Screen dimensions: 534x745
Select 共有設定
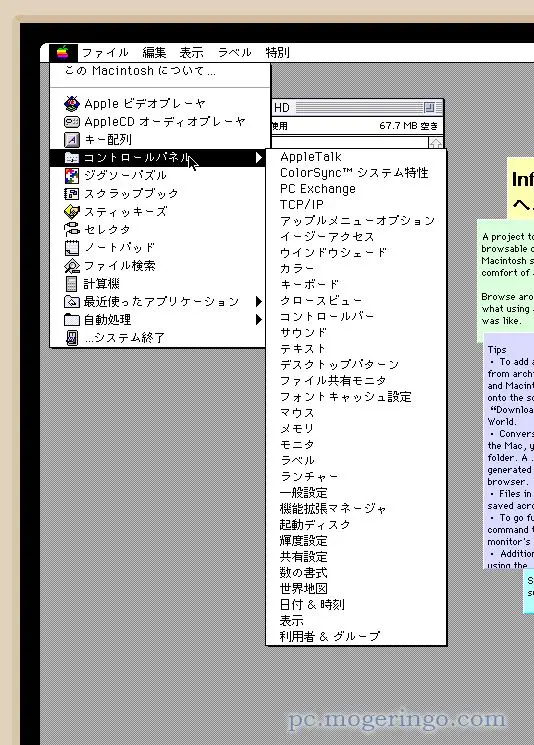tap(356, 556)
